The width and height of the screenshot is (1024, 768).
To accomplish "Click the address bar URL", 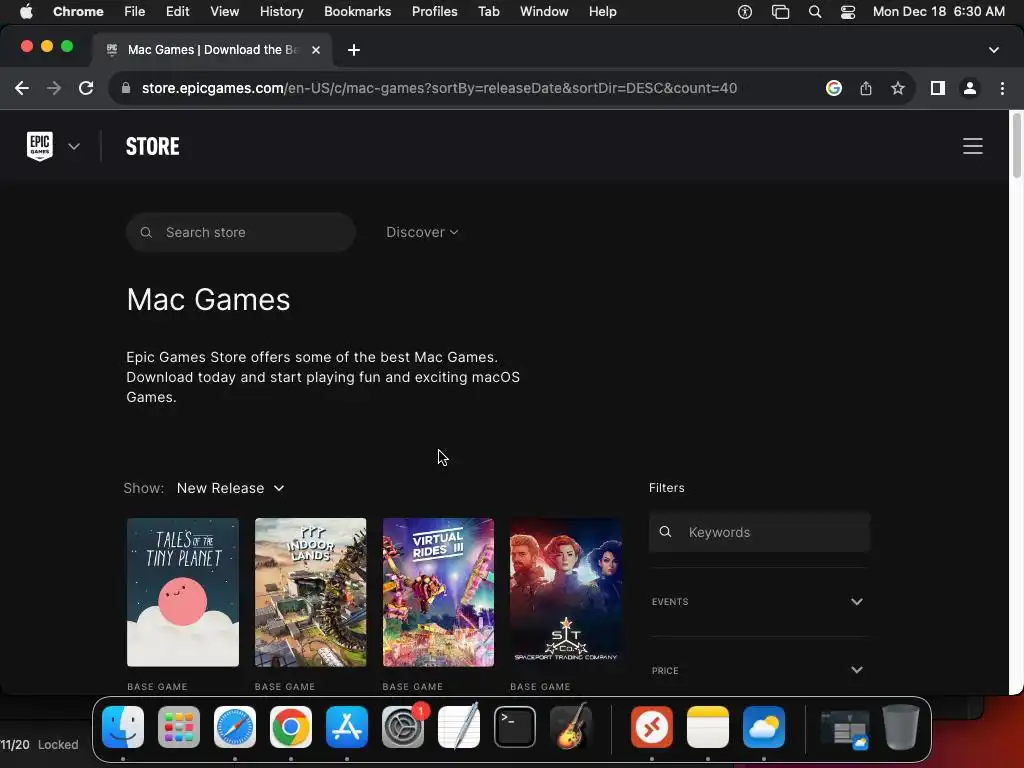I will pos(439,88).
